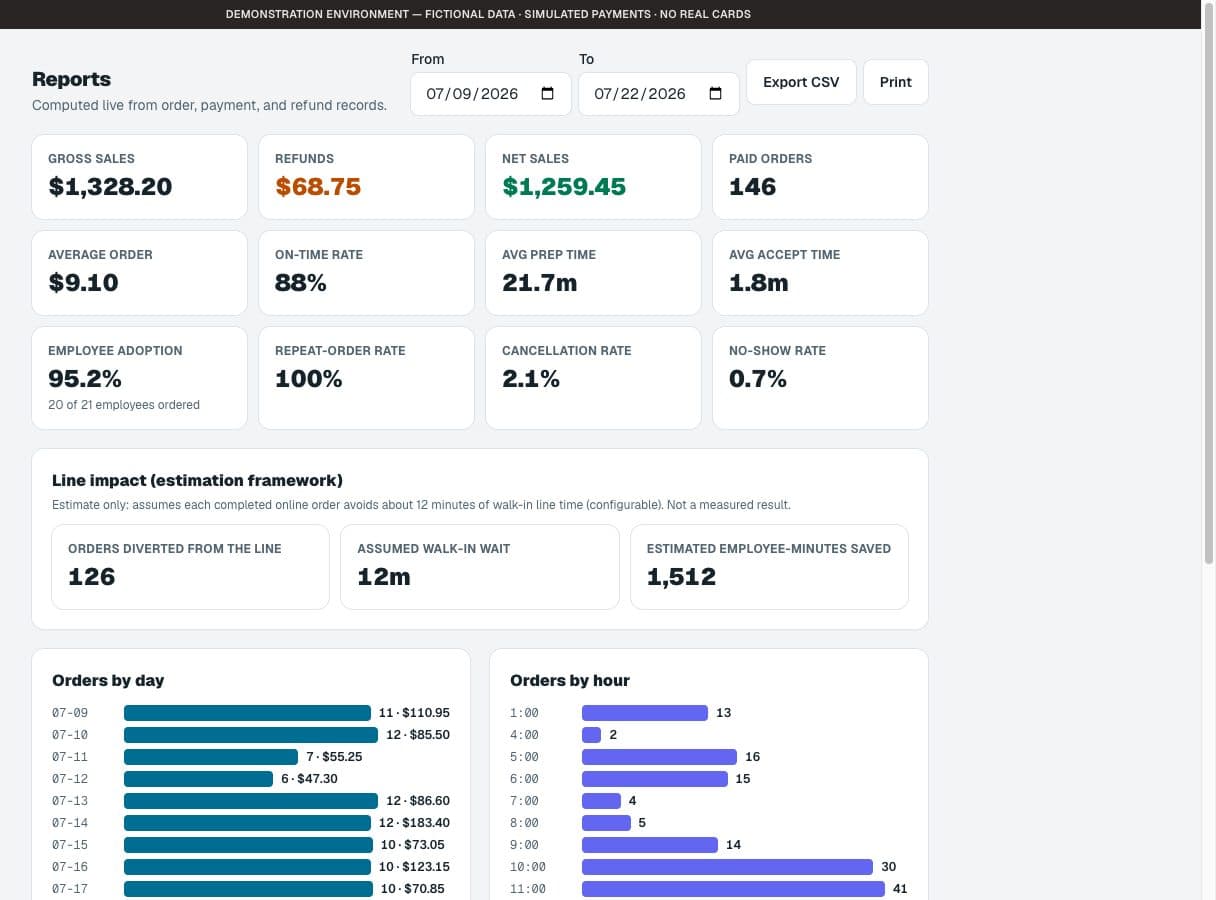The image size is (1216, 900).
Task: Select the Average Order value $9.10
Action: (83, 283)
